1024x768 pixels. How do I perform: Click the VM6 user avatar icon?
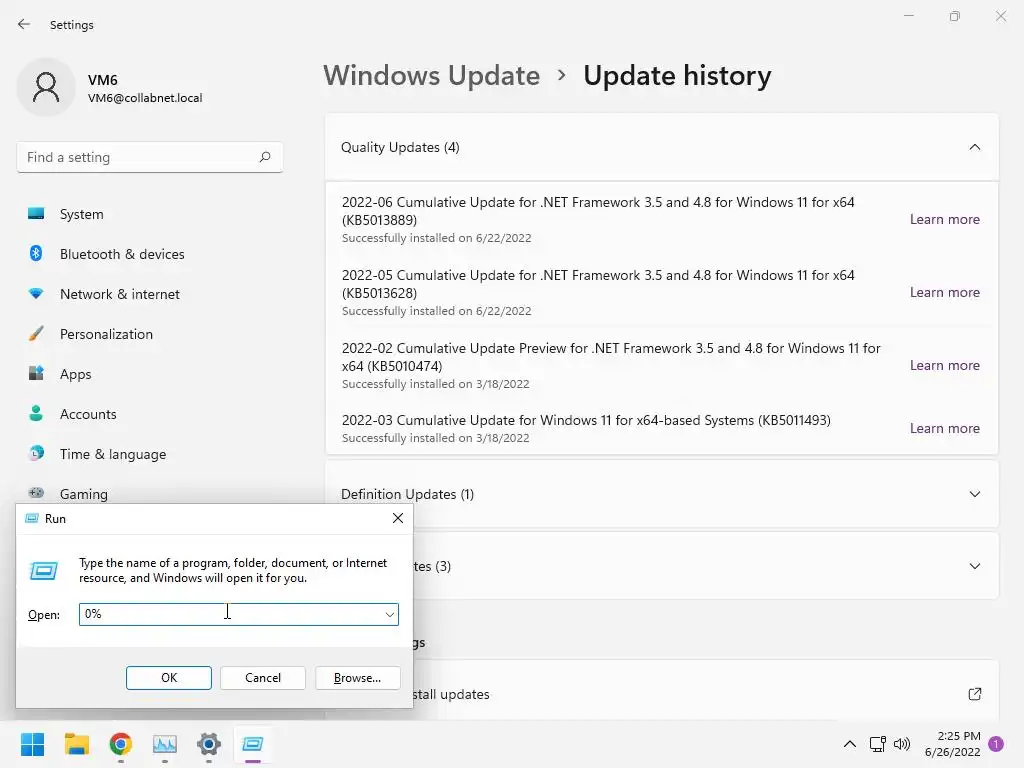[x=46, y=87]
